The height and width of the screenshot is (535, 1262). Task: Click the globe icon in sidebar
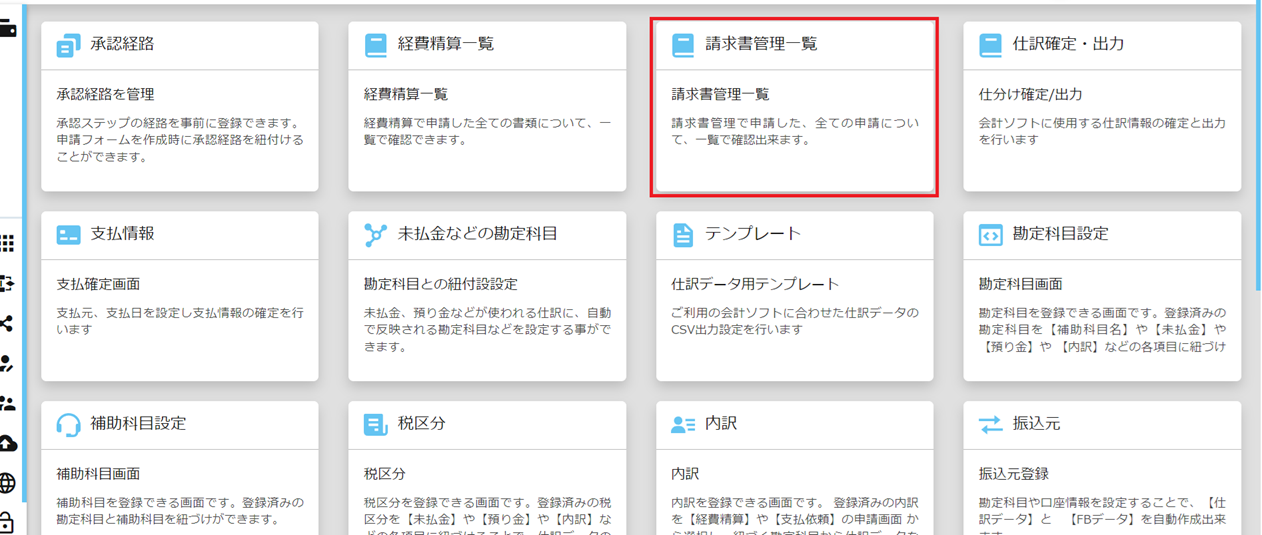7,484
